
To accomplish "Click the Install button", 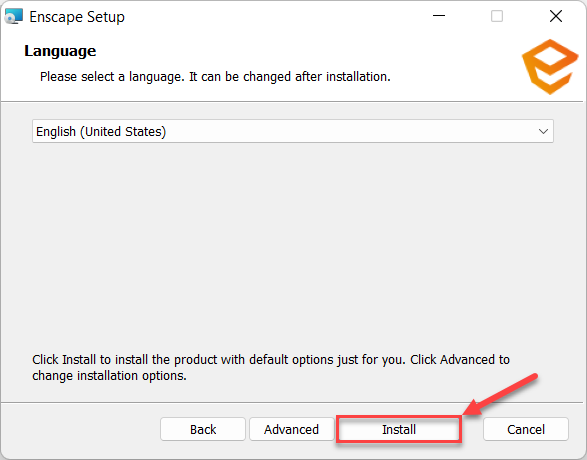I will (x=399, y=429).
